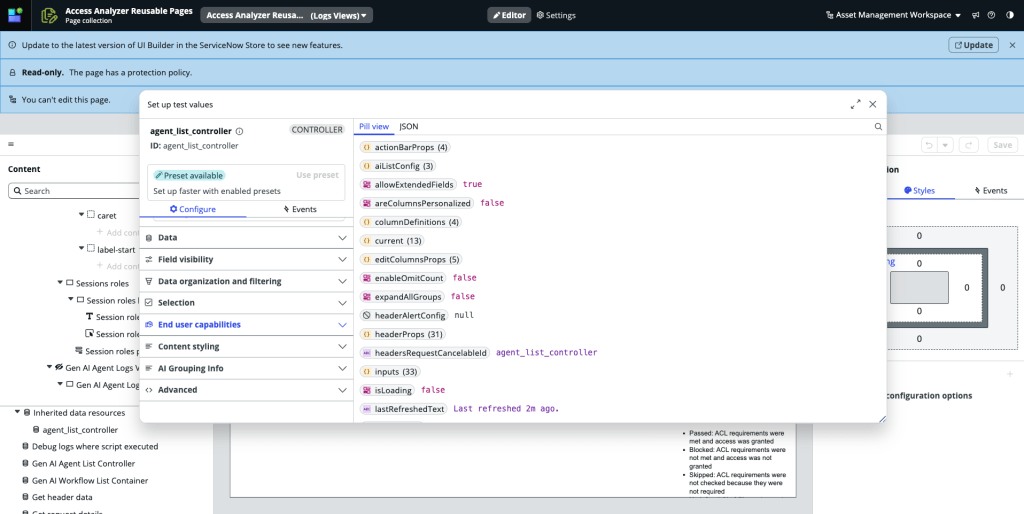The width and height of the screenshot is (1024, 514).
Task: Select the Events tab in dialog
Action: (300, 209)
